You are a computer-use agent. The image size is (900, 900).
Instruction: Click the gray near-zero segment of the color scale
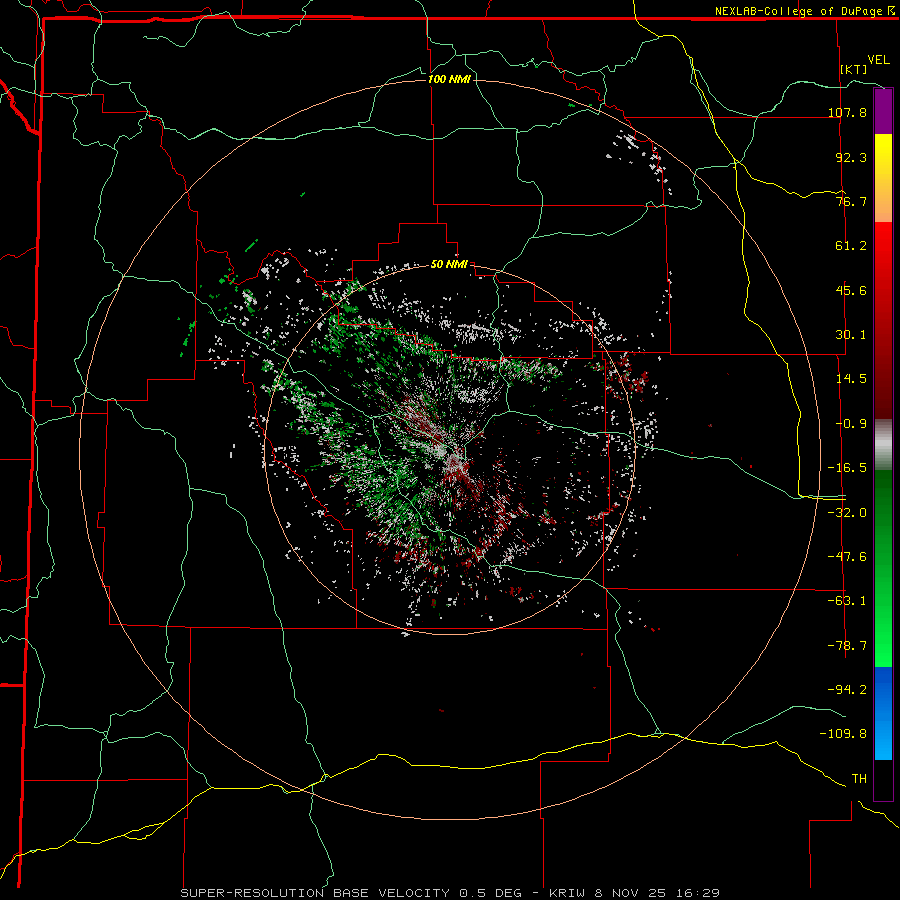click(883, 445)
